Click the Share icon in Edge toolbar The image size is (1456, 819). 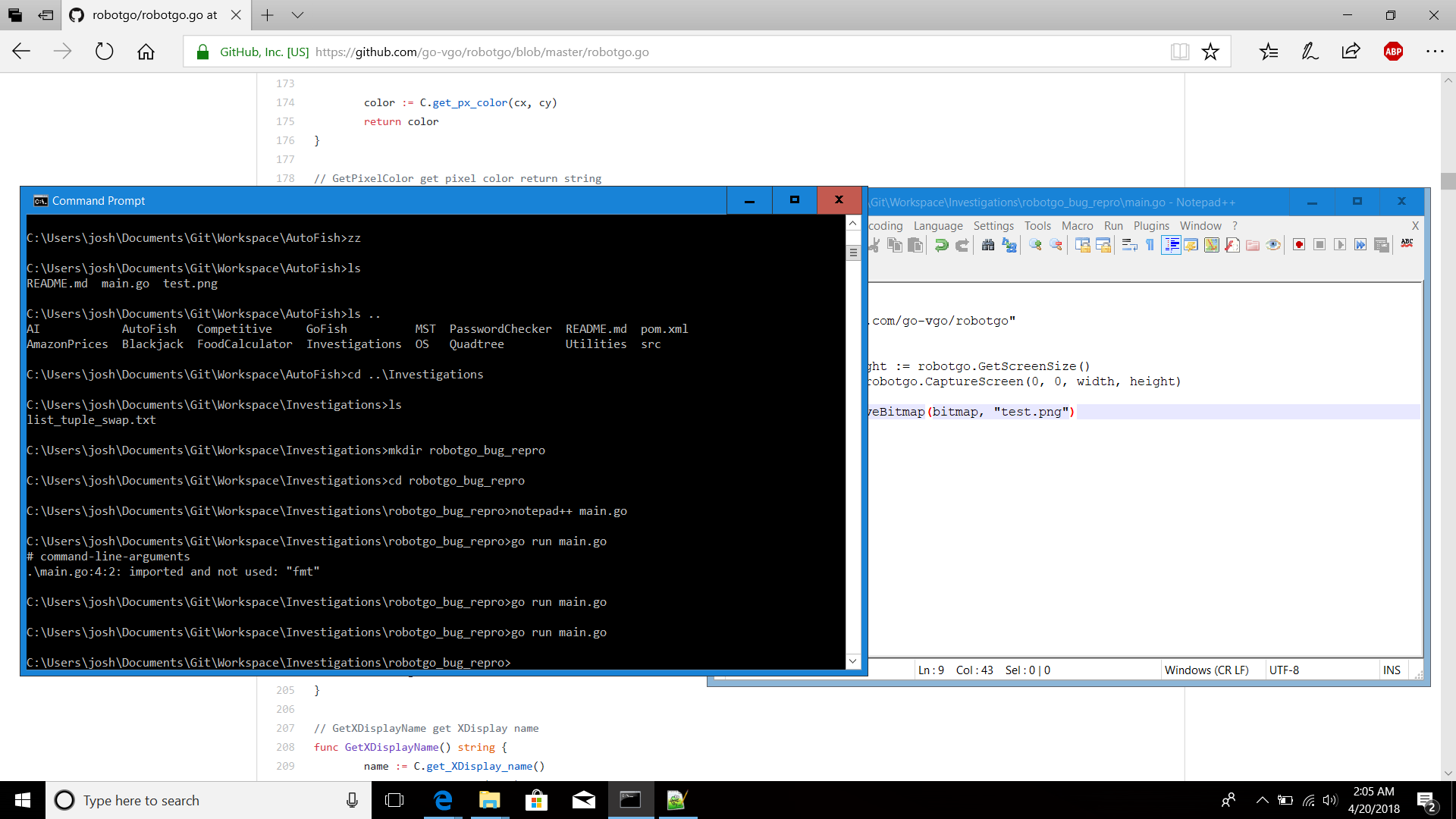click(1351, 52)
